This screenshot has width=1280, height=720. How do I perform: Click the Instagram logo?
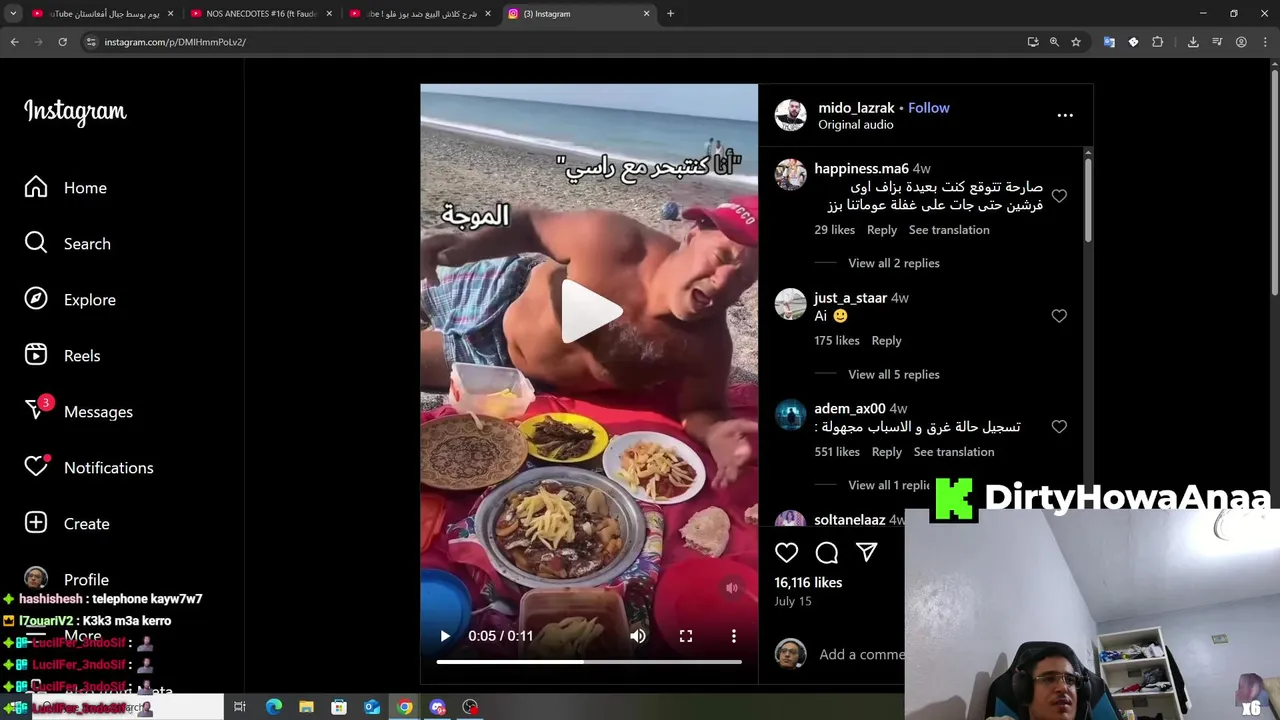point(75,111)
